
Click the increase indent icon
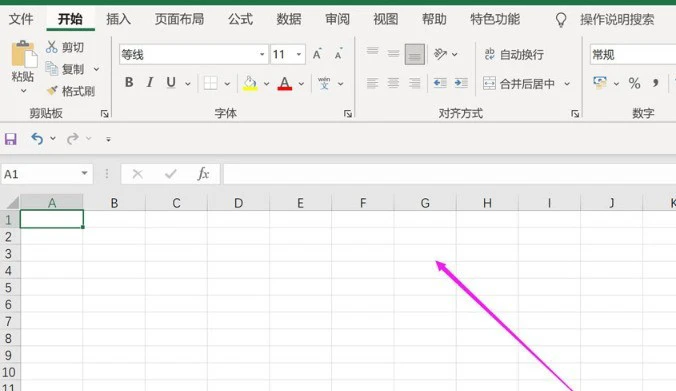461,83
